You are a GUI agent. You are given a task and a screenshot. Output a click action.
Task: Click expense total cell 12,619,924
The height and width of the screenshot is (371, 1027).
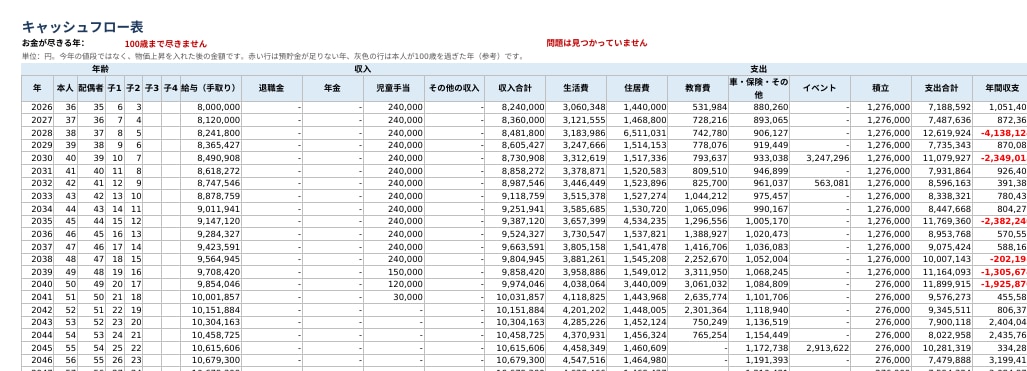pos(942,133)
